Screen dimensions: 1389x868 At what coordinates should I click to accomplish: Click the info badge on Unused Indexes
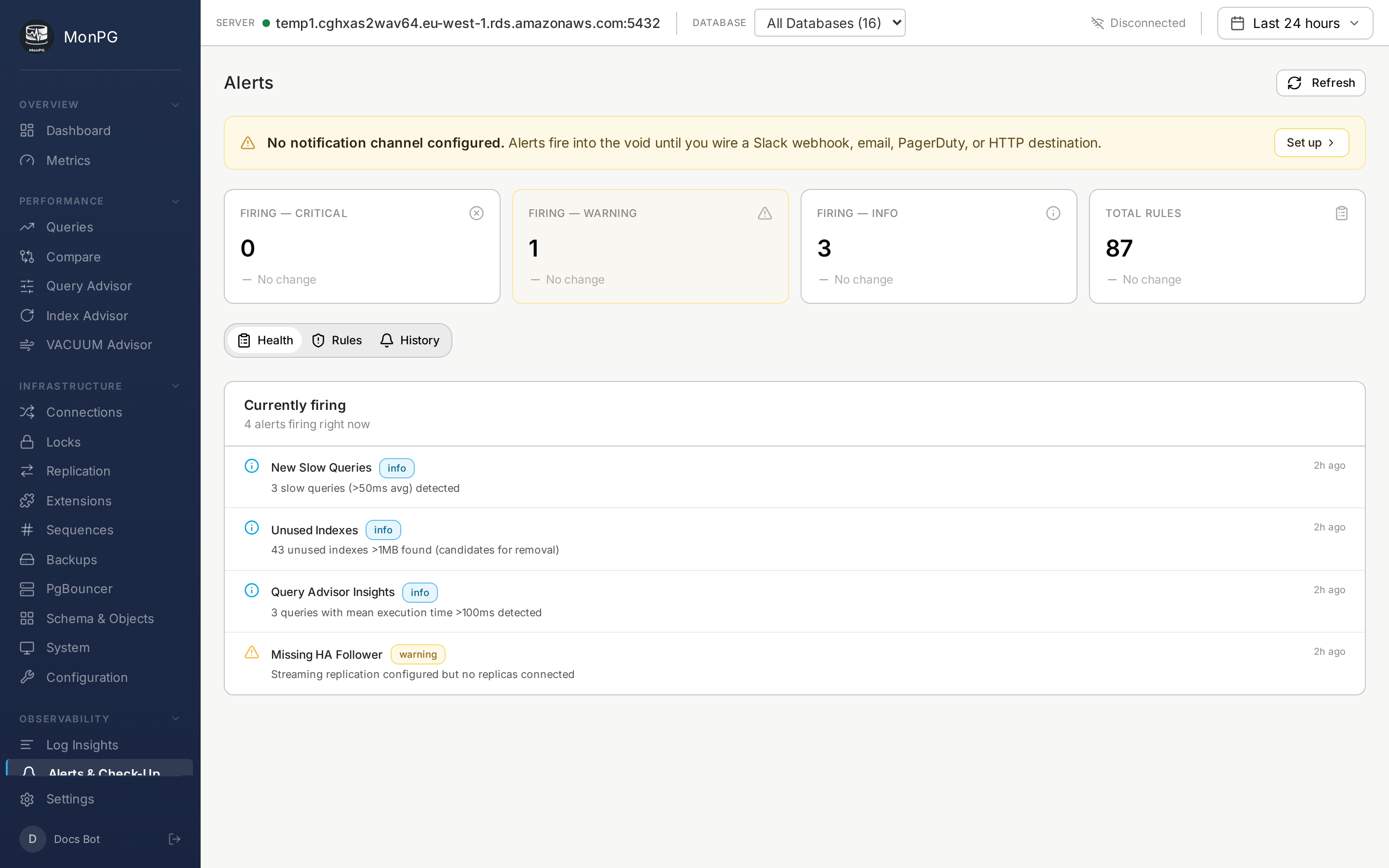383,530
